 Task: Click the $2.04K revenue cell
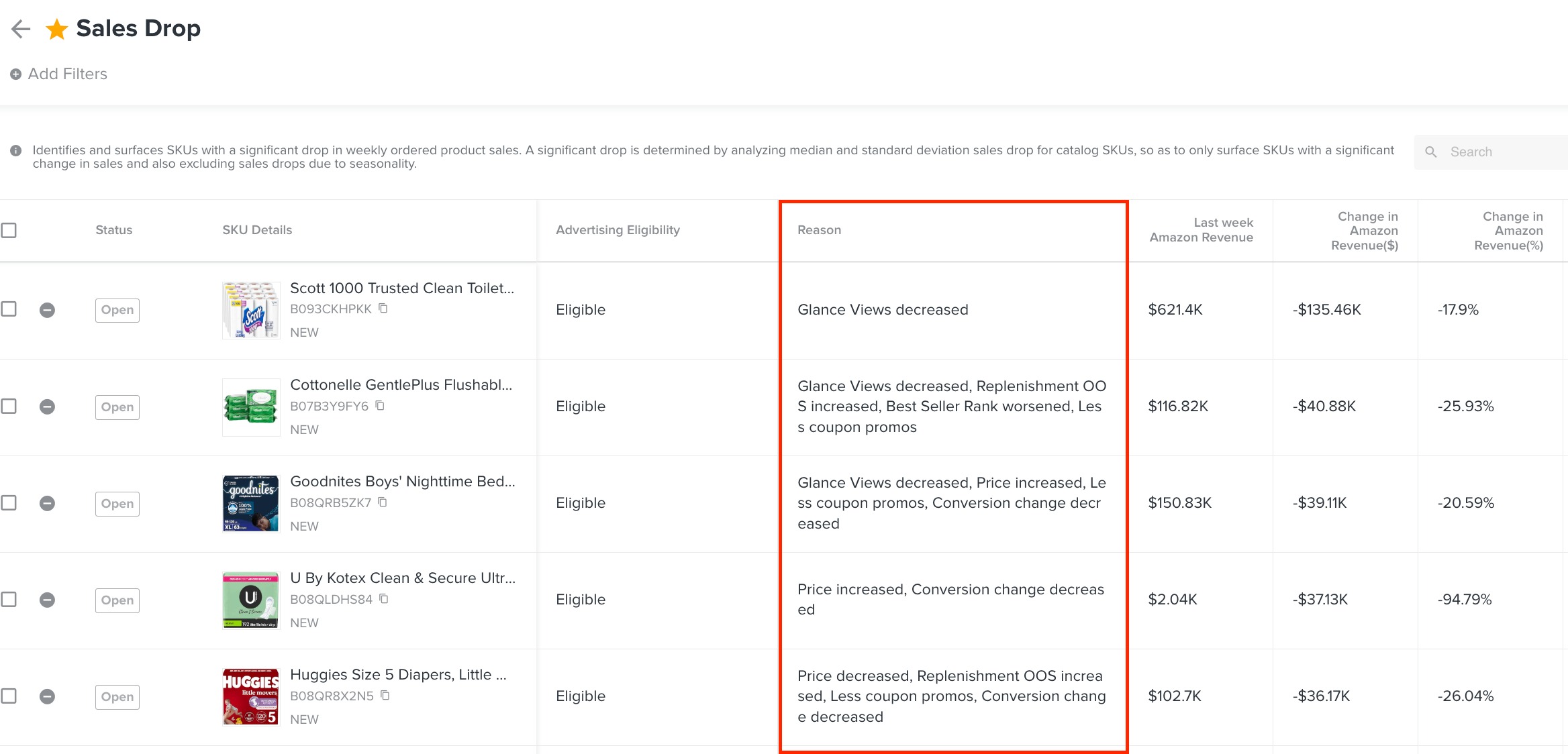(1173, 600)
